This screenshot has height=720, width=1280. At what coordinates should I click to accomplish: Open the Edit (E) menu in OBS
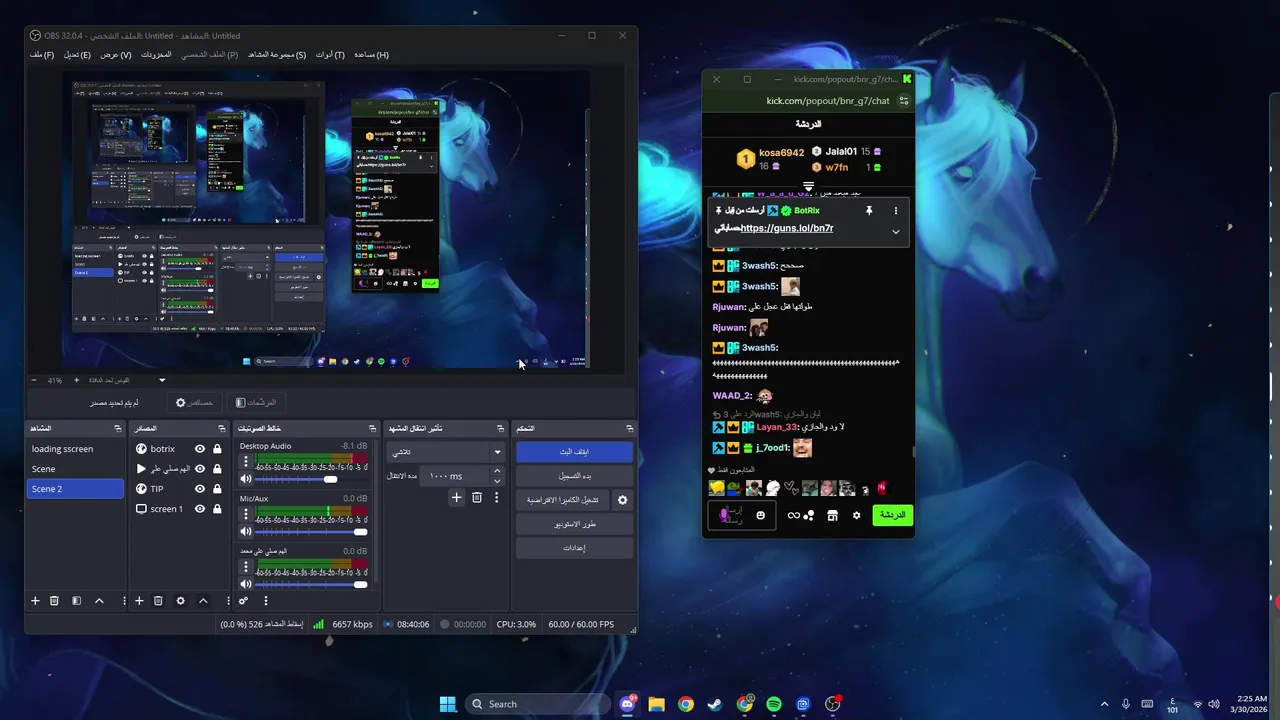[77, 55]
